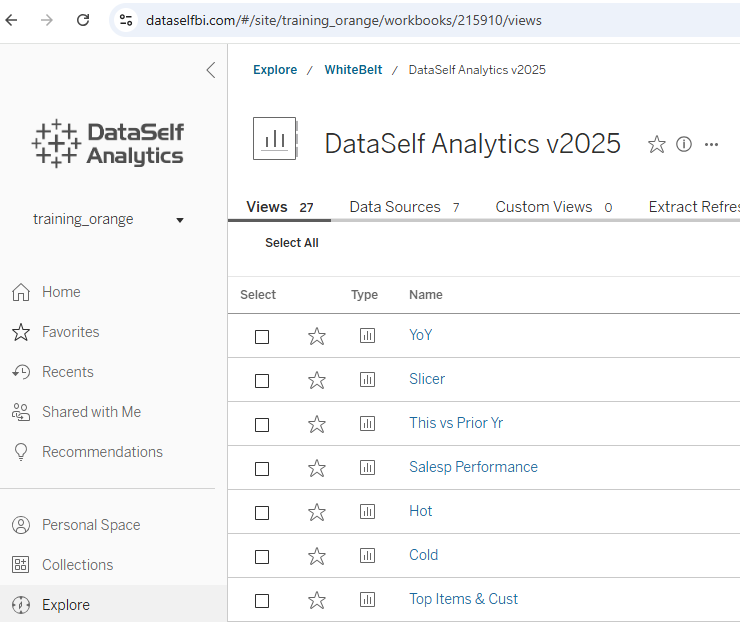740x622 pixels.
Task: Sort by the Type column header
Action: (x=364, y=295)
